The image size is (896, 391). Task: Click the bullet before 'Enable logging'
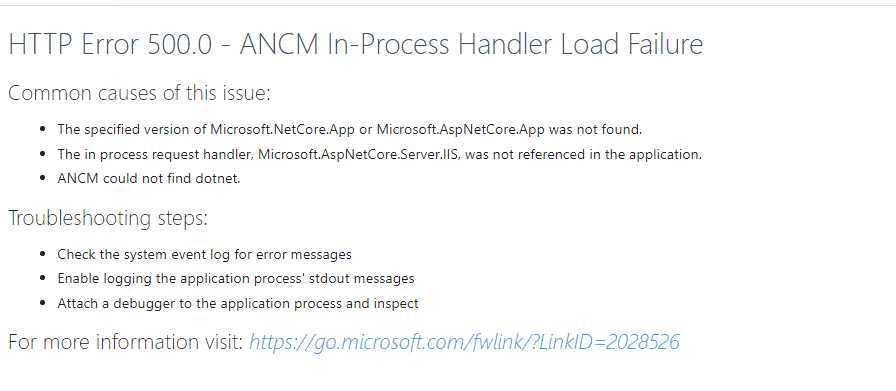pos(43,278)
